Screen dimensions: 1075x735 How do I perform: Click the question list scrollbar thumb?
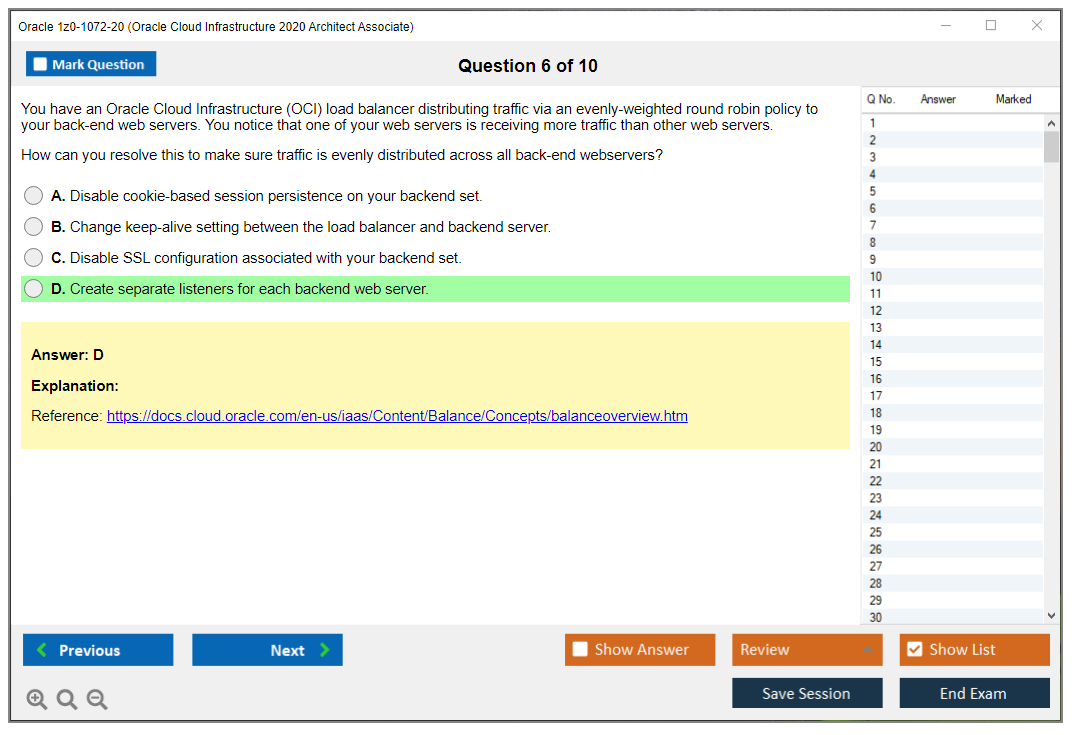point(1051,147)
